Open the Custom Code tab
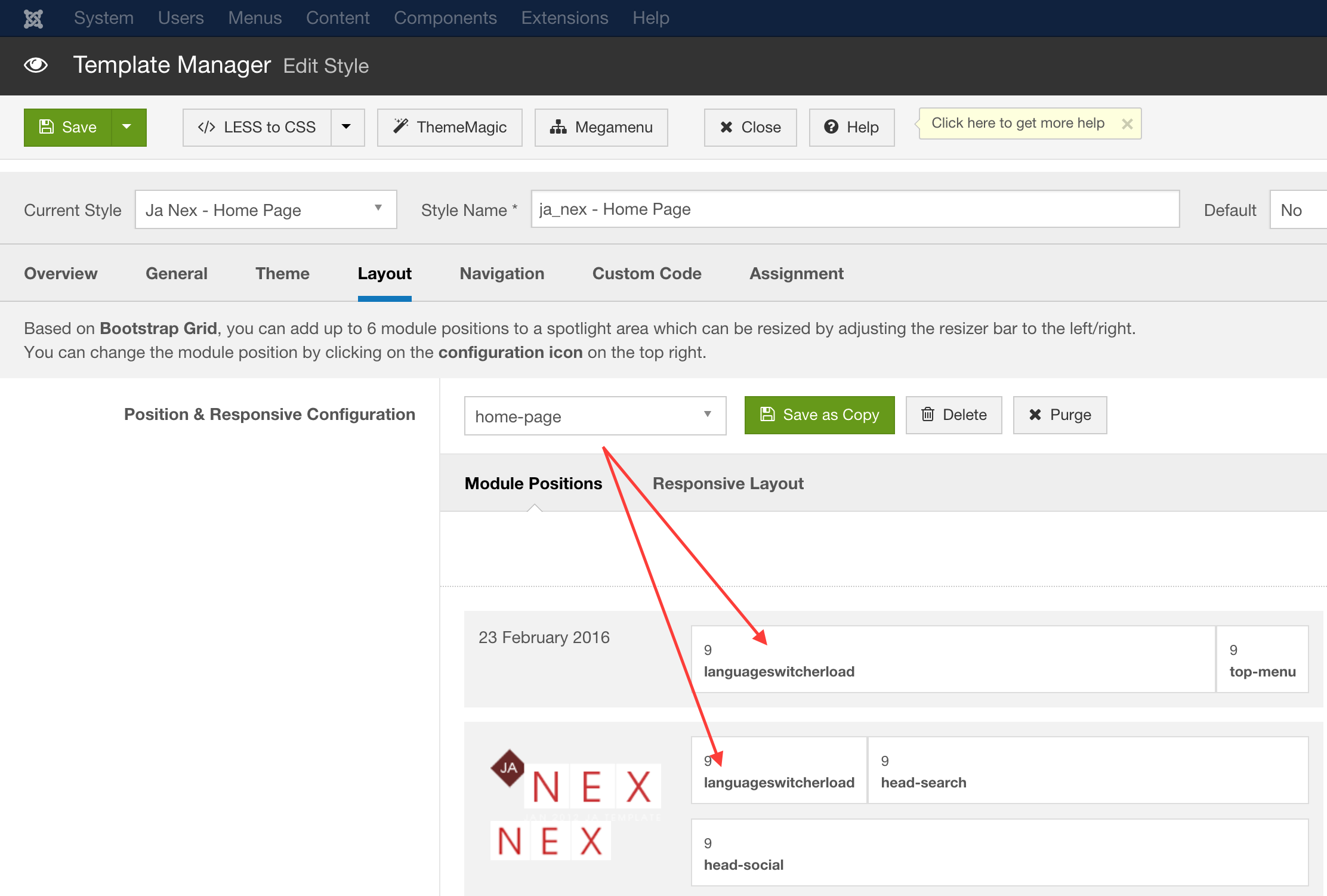The image size is (1327, 896). tap(647, 273)
